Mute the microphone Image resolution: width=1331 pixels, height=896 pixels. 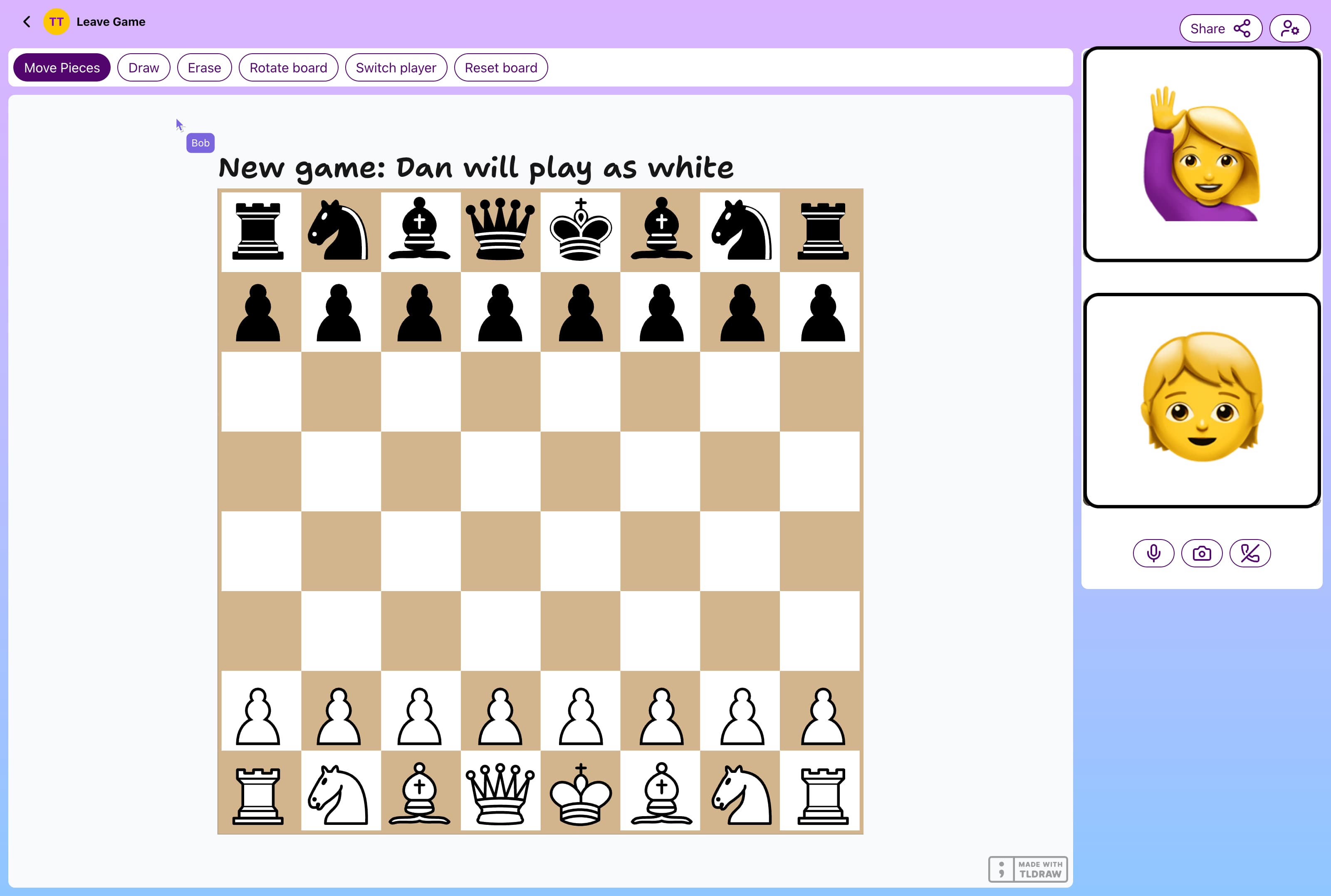1153,552
